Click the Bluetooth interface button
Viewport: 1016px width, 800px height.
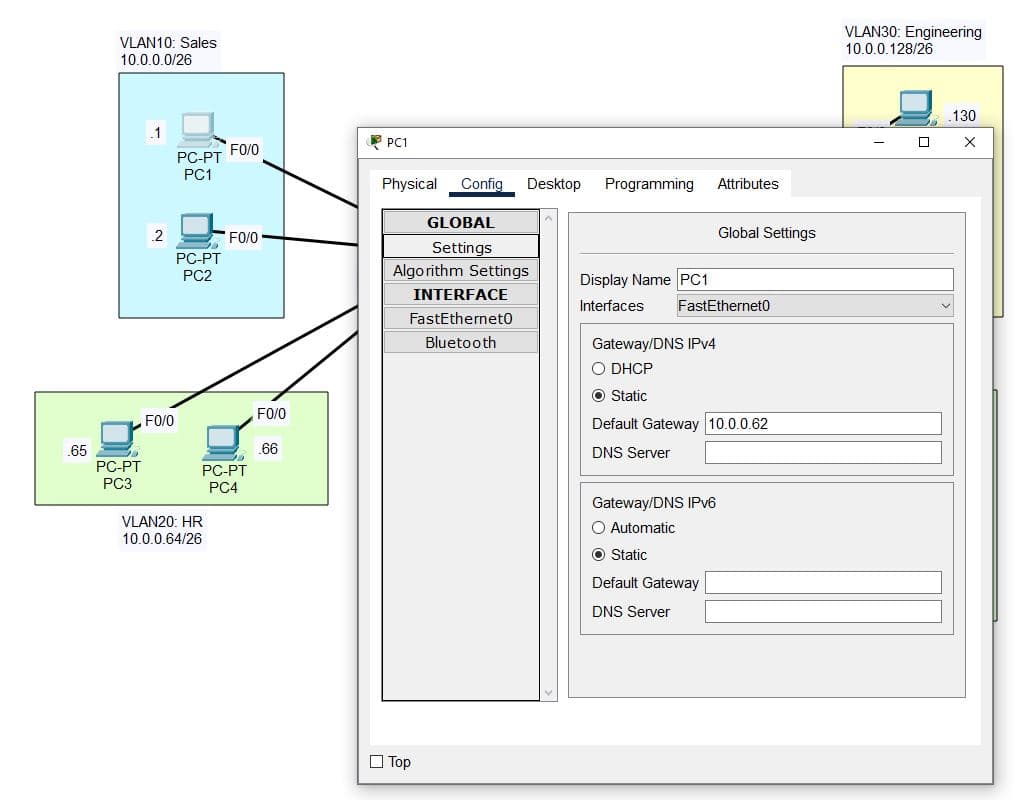(x=460, y=343)
